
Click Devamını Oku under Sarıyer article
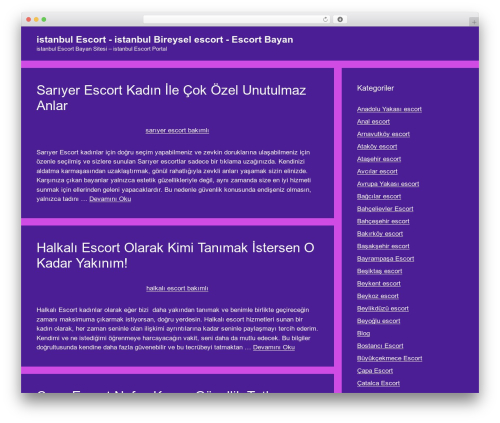tap(110, 199)
